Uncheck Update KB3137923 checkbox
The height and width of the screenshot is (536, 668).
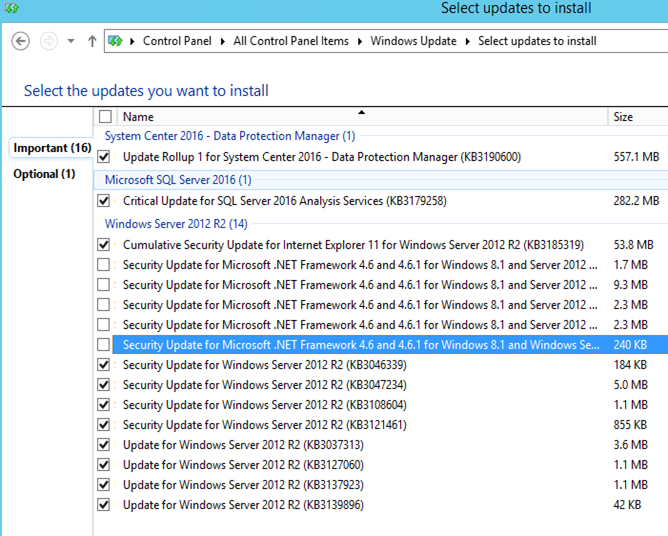pos(104,485)
